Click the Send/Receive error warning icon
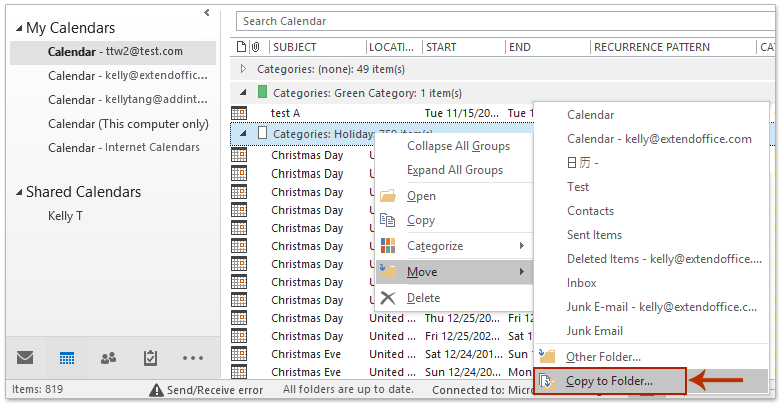 click(156, 390)
